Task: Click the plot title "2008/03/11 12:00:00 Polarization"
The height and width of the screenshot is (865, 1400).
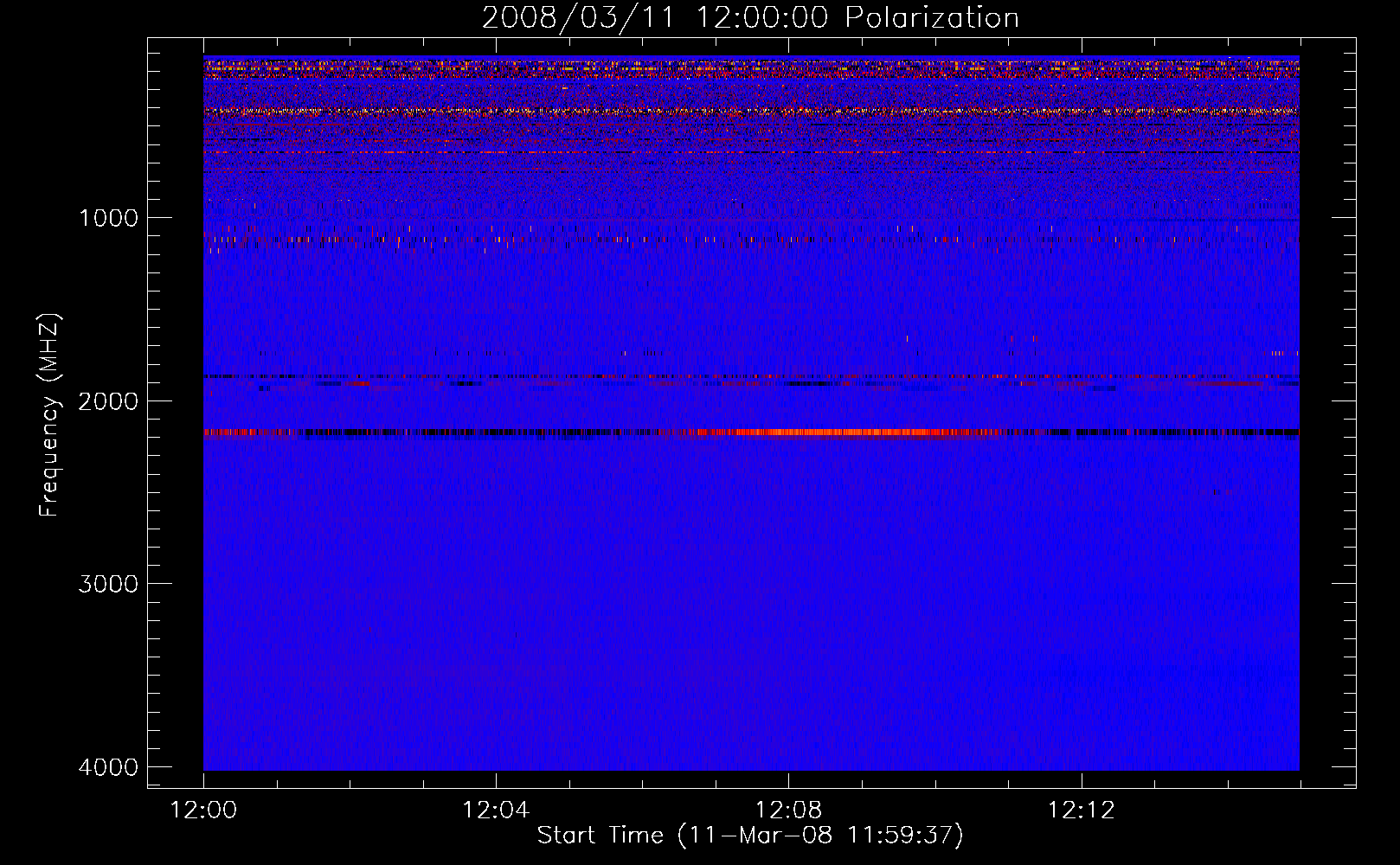Action: pos(750,18)
